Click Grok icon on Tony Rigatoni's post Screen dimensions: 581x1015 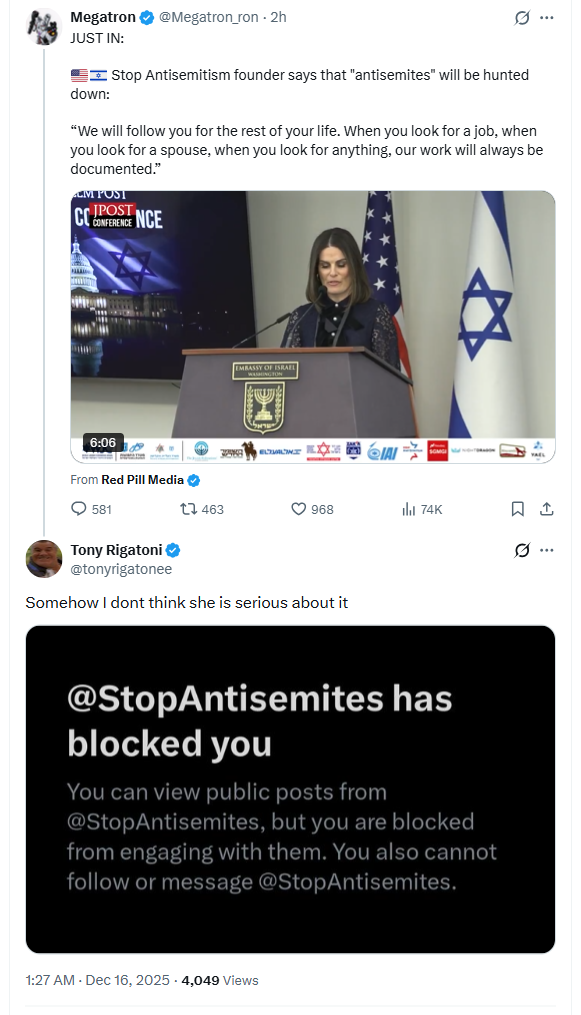click(x=522, y=550)
